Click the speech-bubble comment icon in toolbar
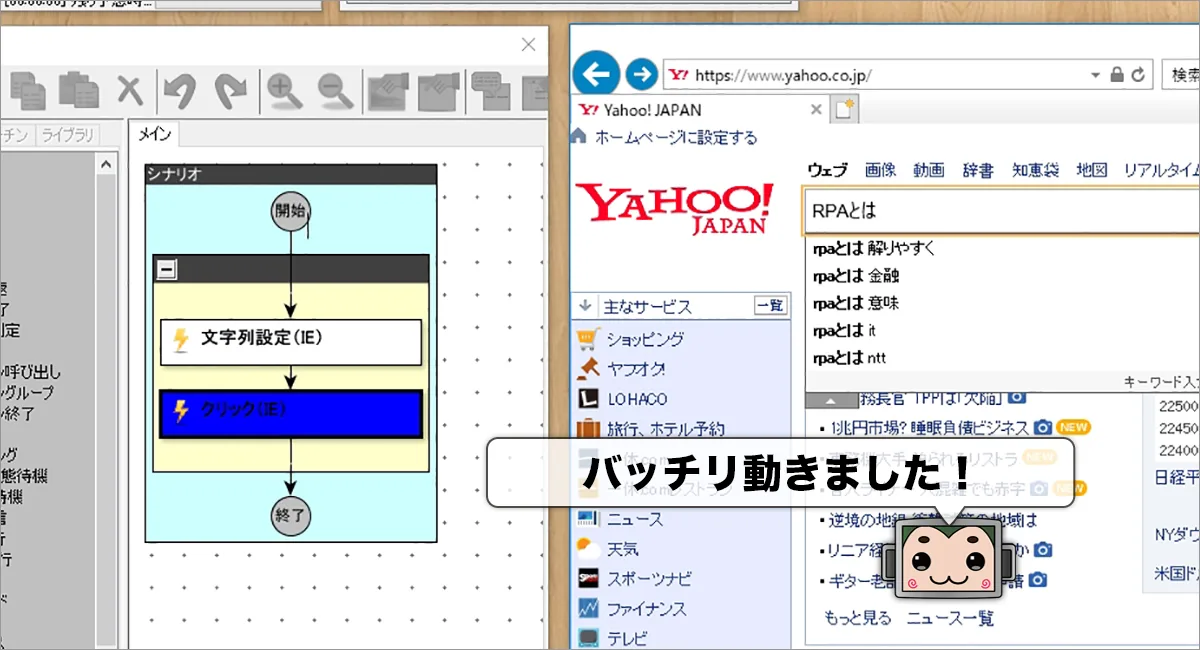 click(491, 91)
